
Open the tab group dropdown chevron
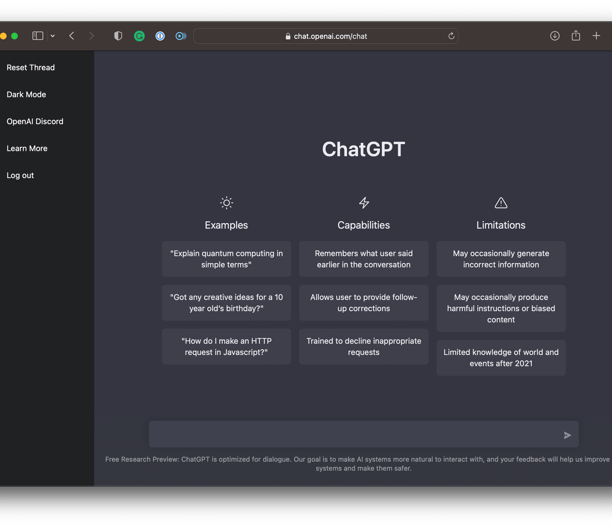pyautogui.click(x=52, y=36)
